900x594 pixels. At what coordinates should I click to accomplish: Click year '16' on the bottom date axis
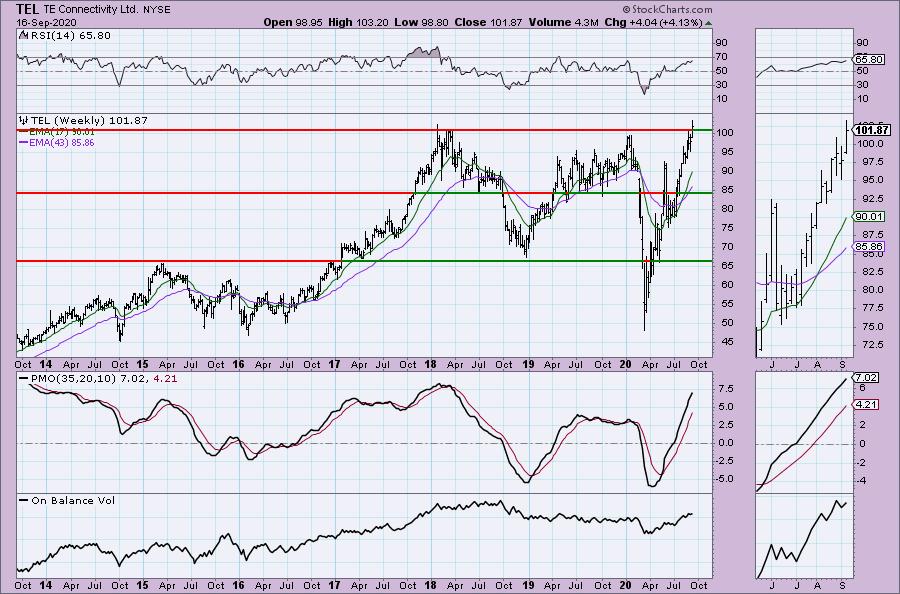point(238,585)
